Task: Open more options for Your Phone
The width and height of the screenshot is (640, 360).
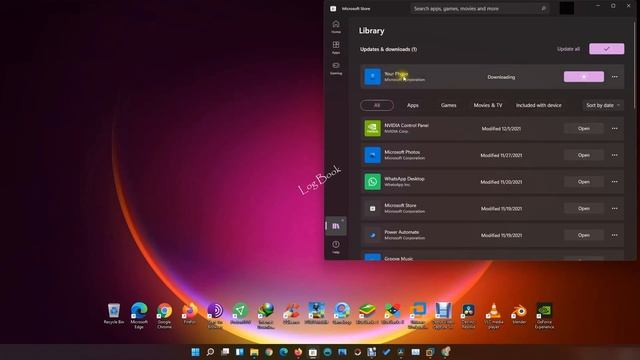Action: click(615, 77)
